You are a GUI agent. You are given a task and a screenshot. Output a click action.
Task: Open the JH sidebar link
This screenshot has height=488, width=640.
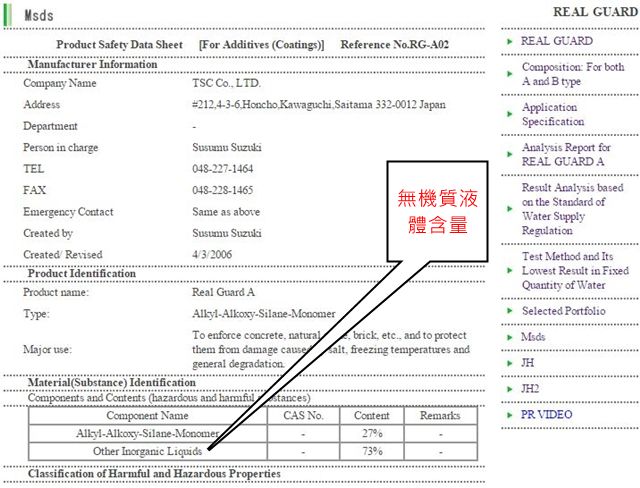(527, 363)
